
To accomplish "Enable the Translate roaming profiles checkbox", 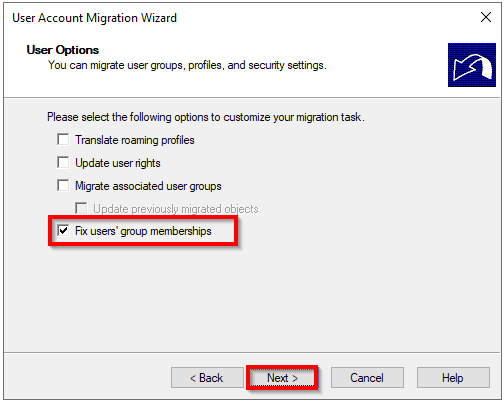I will tap(63, 139).
